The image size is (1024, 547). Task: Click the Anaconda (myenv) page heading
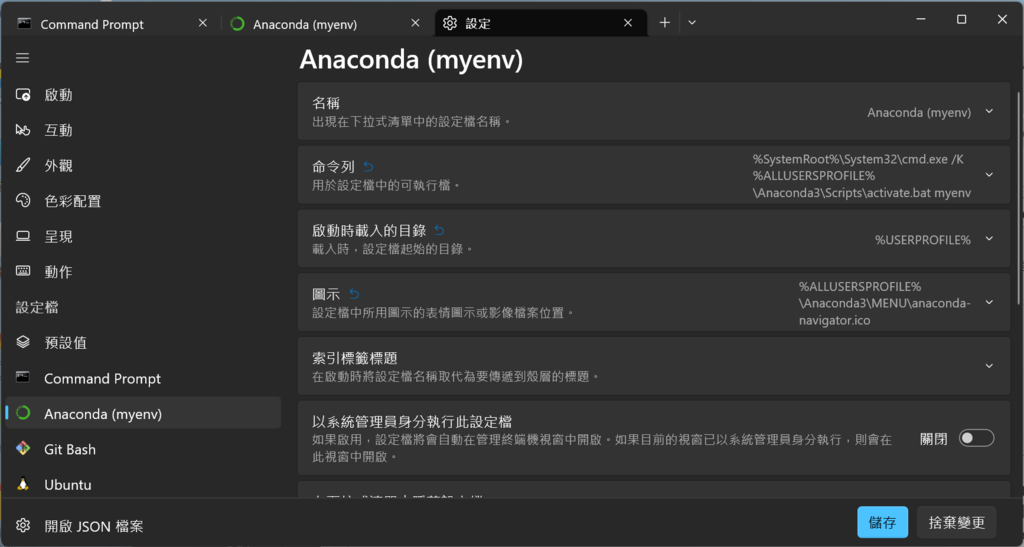coord(411,60)
